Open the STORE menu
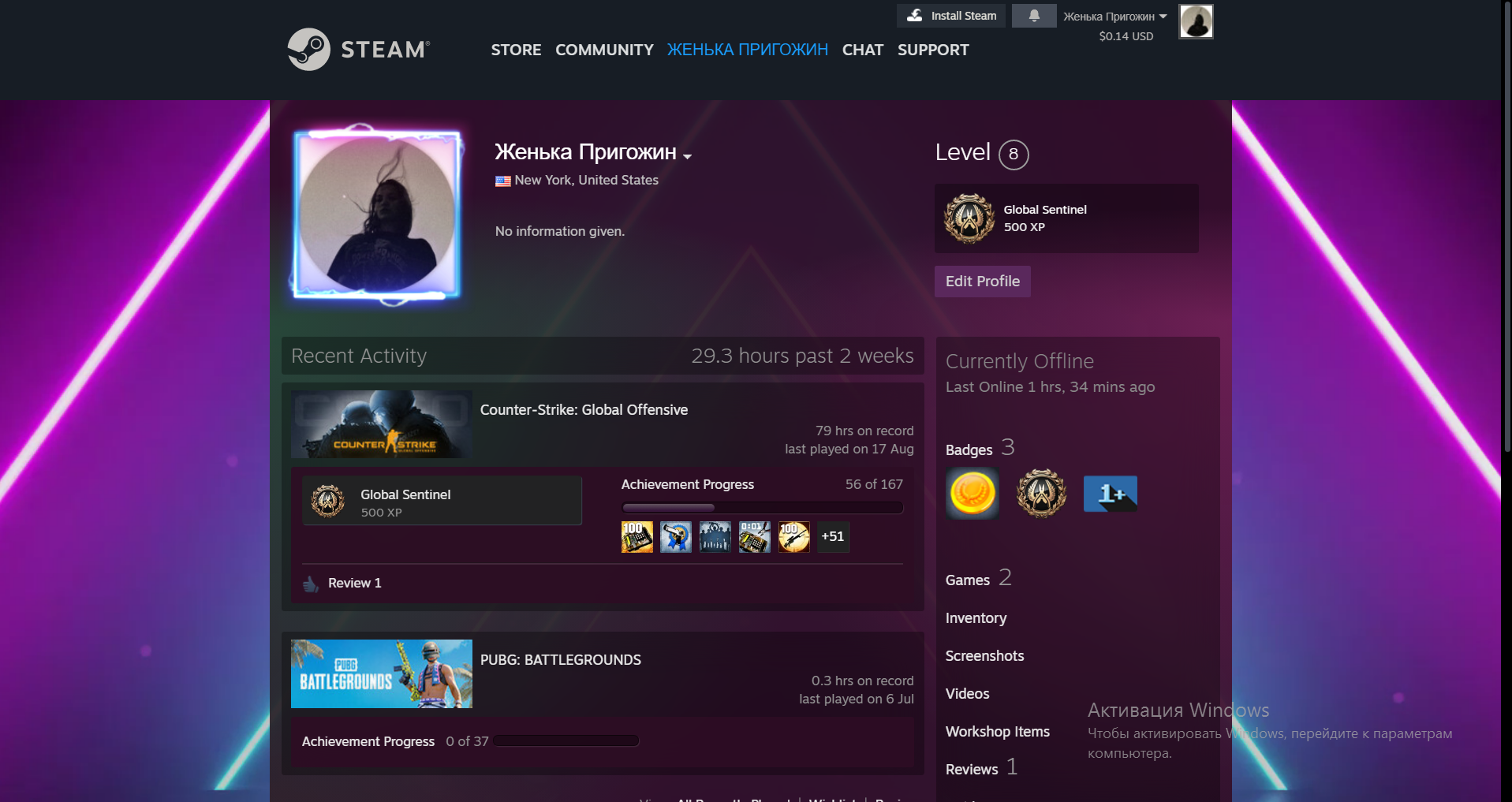The image size is (1512, 802). coord(516,50)
